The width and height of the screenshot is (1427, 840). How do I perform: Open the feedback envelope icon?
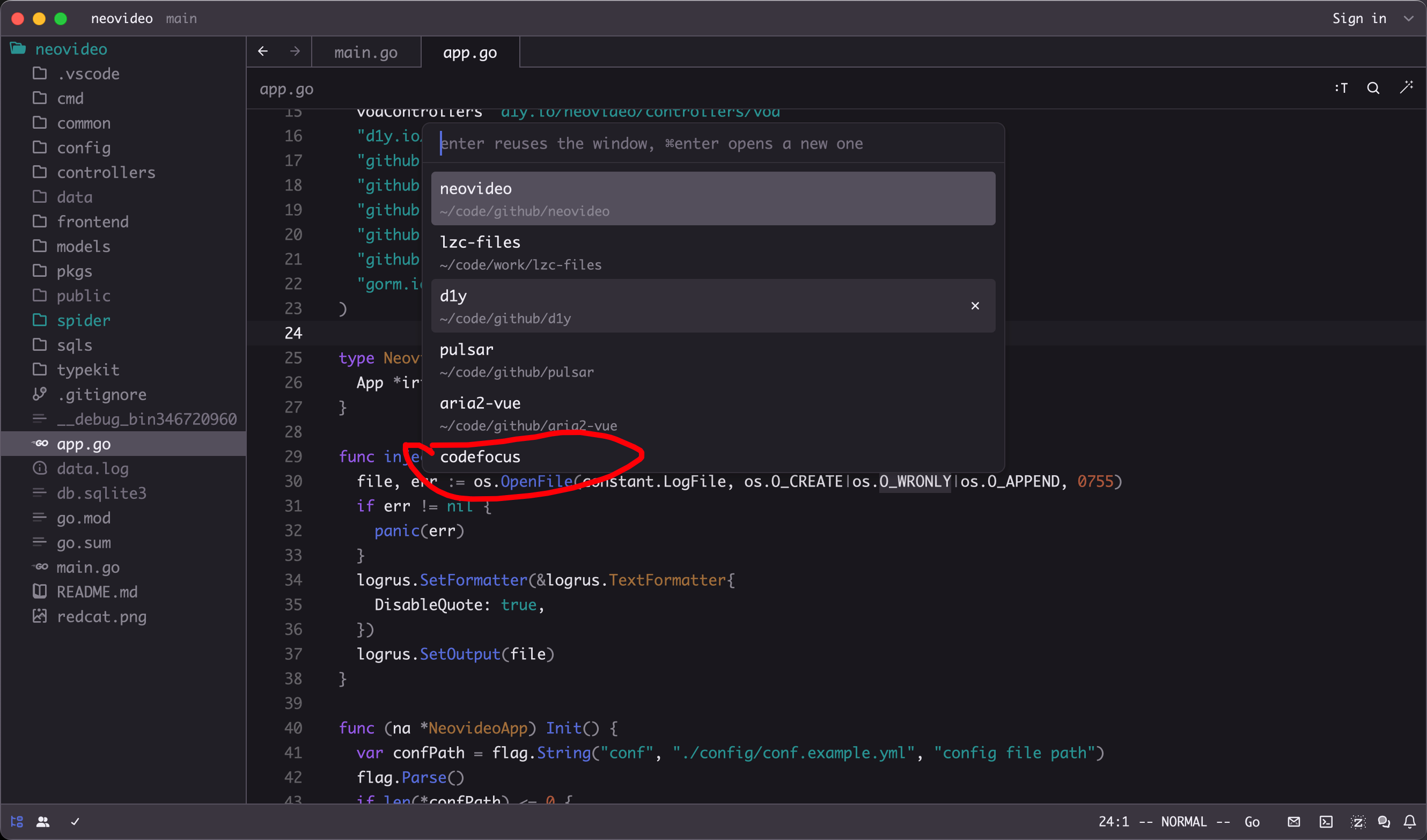click(x=1293, y=821)
